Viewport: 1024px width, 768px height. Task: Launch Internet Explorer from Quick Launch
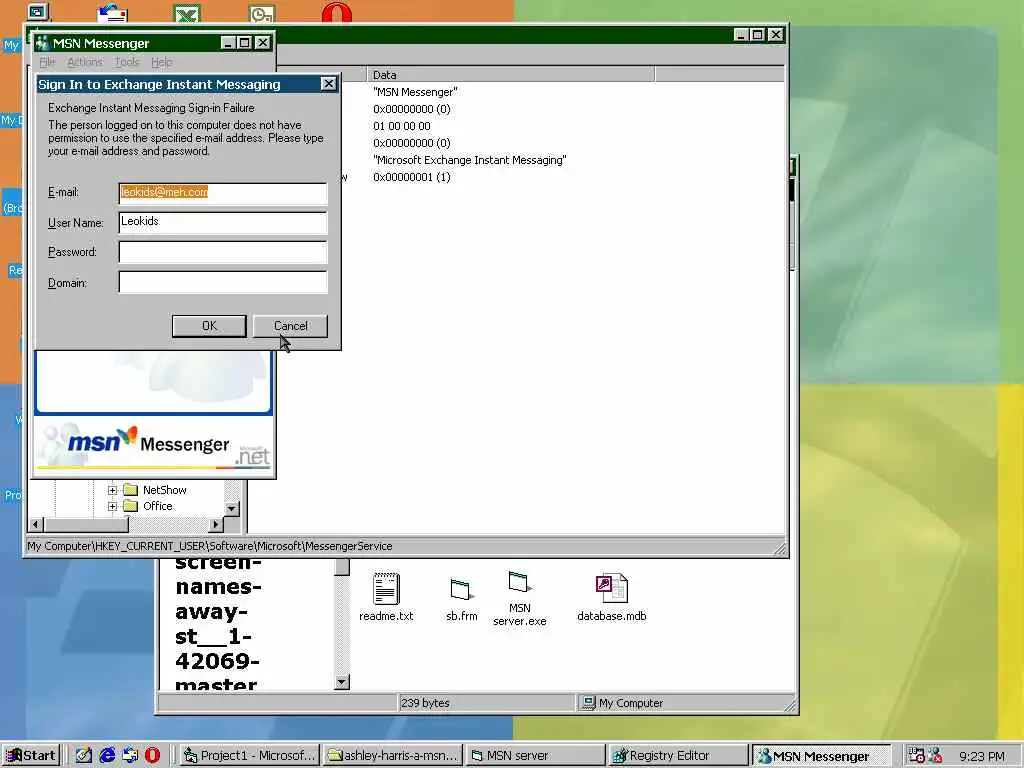107,756
